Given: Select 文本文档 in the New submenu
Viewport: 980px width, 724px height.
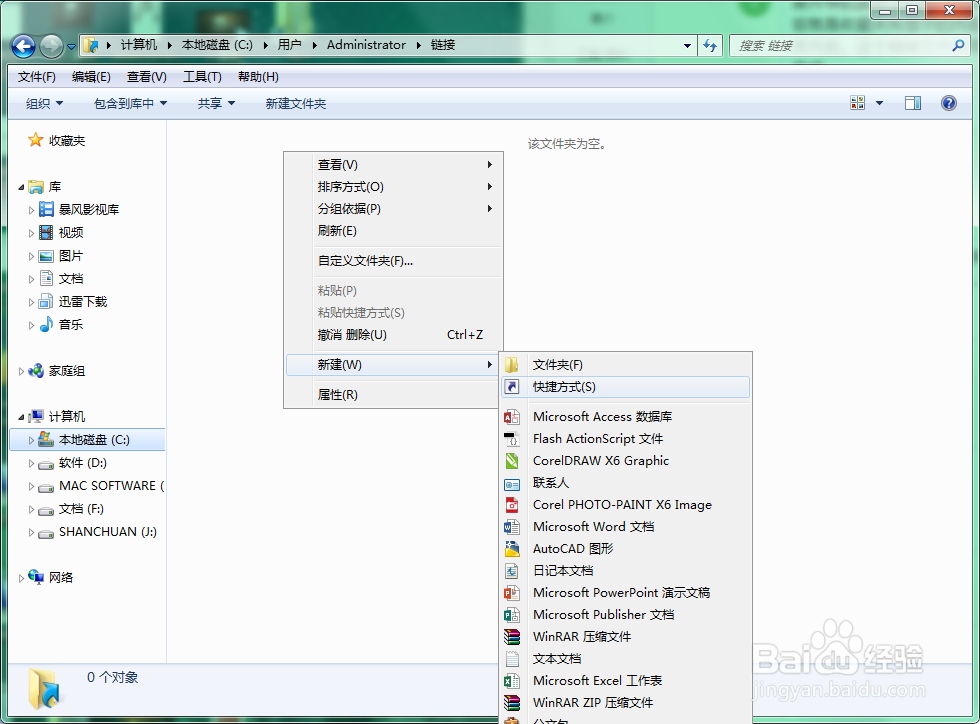Looking at the screenshot, I should [626, 658].
